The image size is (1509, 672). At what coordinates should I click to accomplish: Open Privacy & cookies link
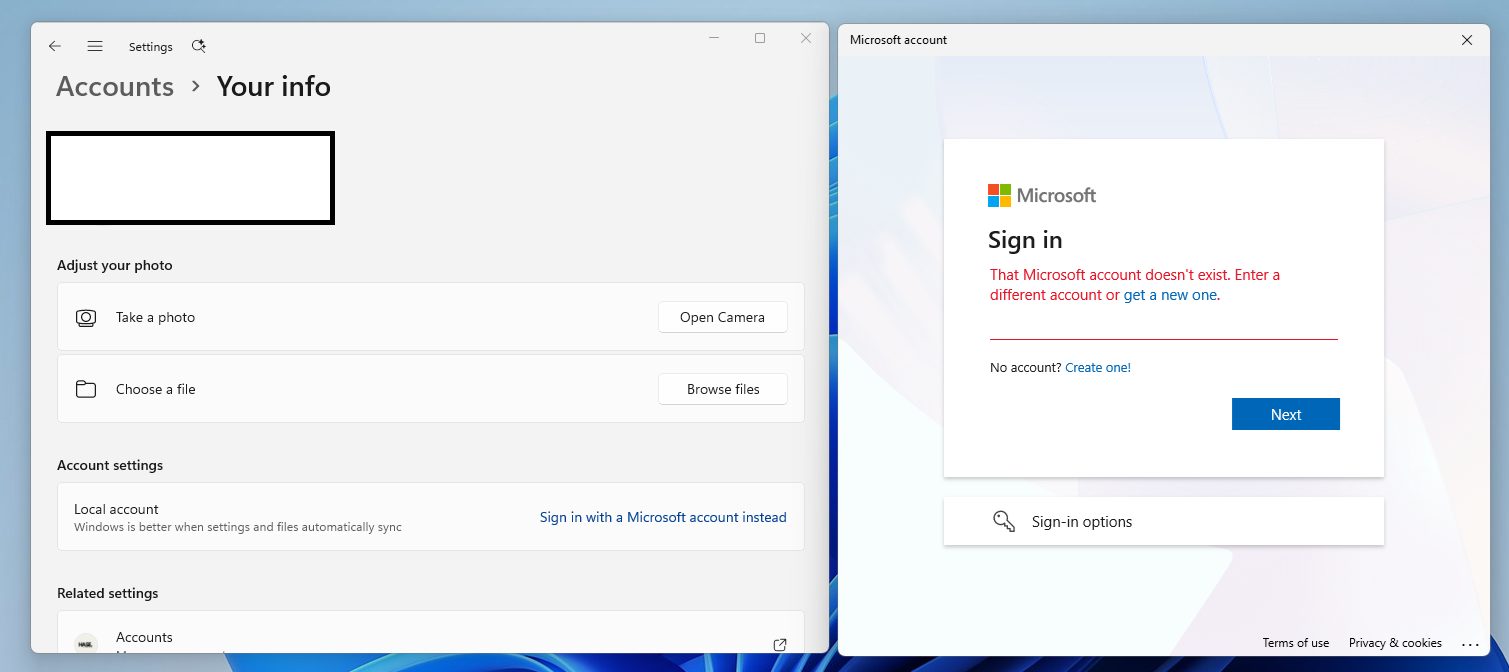1395,643
